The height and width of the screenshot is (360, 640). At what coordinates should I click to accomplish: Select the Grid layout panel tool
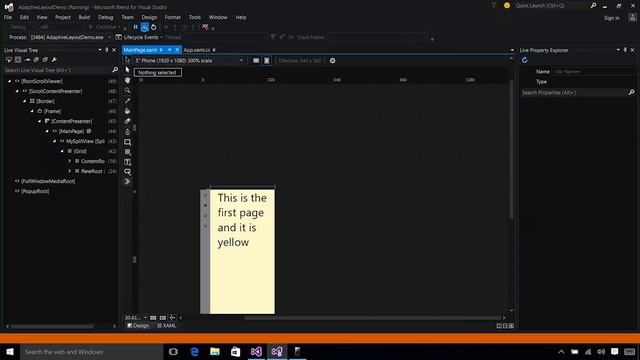click(127, 152)
